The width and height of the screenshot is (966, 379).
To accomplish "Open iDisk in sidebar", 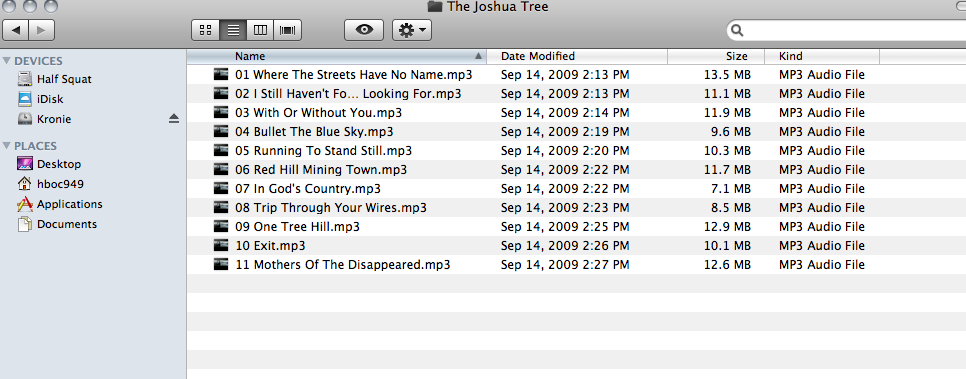I will (50, 99).
